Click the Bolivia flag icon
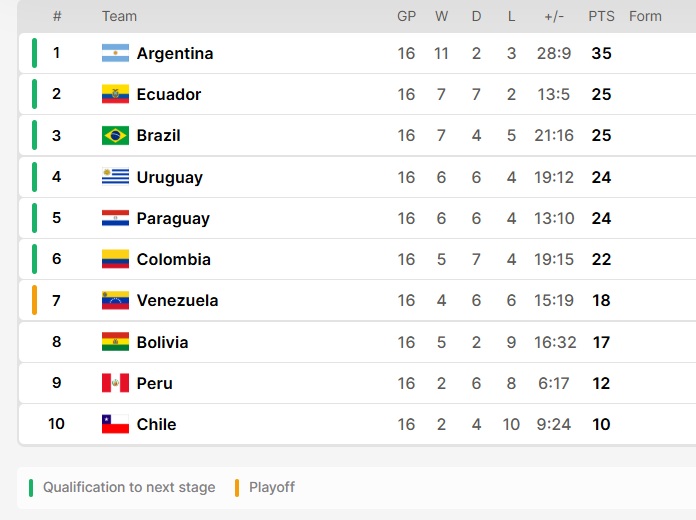696x520 pixels. click(115, 342)
